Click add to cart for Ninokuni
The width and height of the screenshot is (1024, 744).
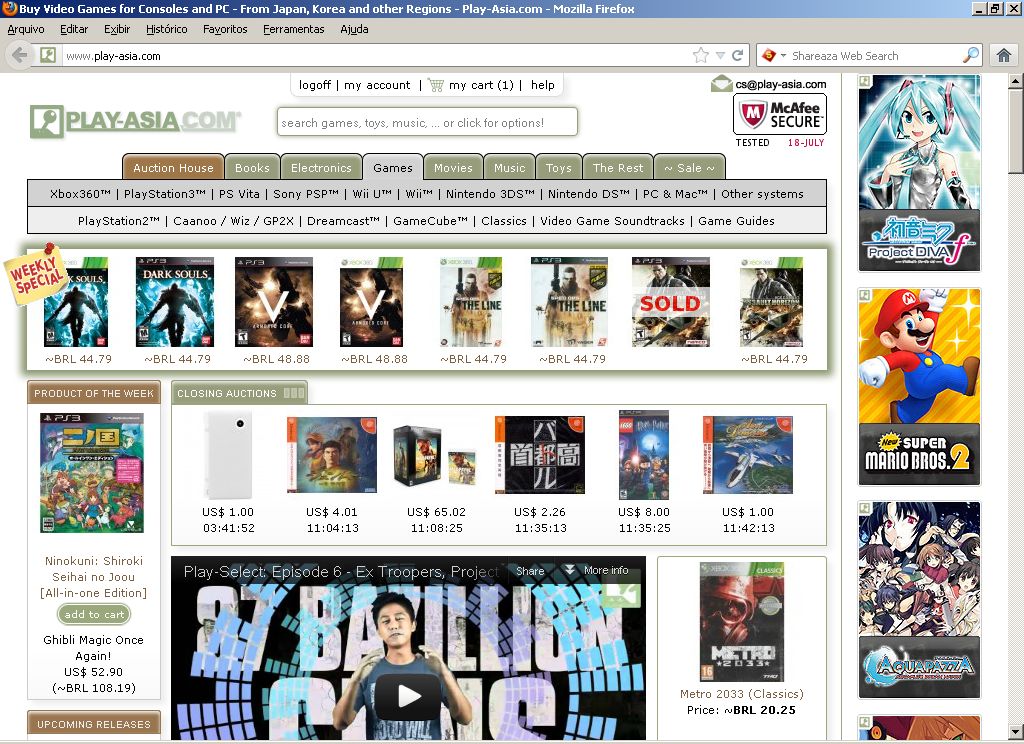coord(95,615)
